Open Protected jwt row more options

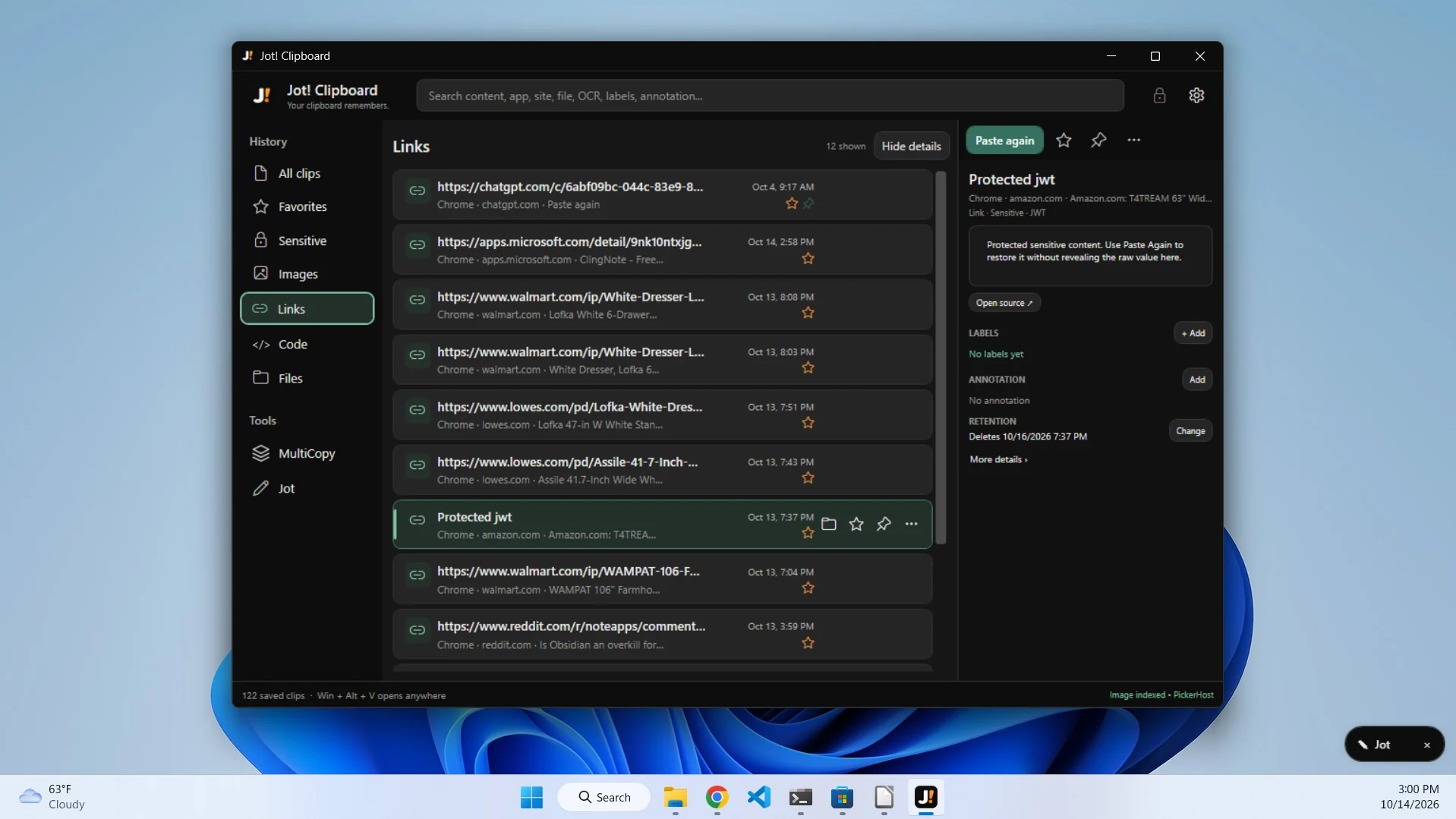coord(911,524)
